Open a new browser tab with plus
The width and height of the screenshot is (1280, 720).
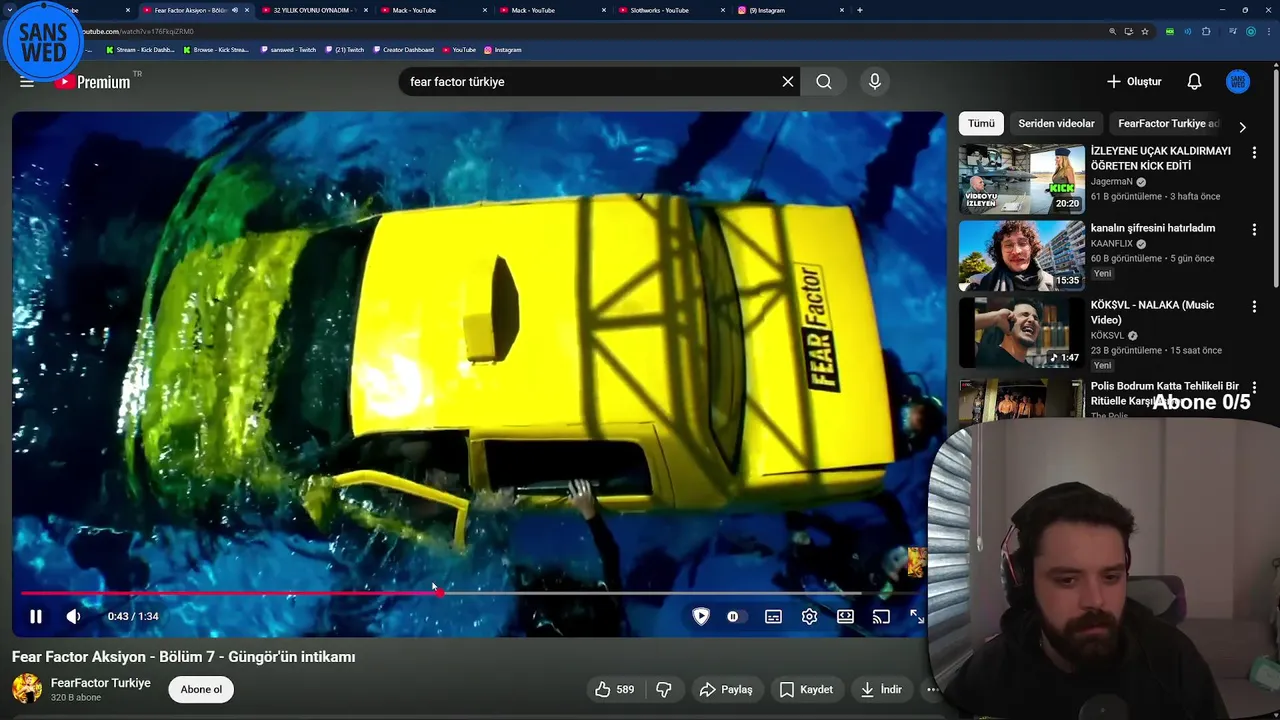[860, 10]
